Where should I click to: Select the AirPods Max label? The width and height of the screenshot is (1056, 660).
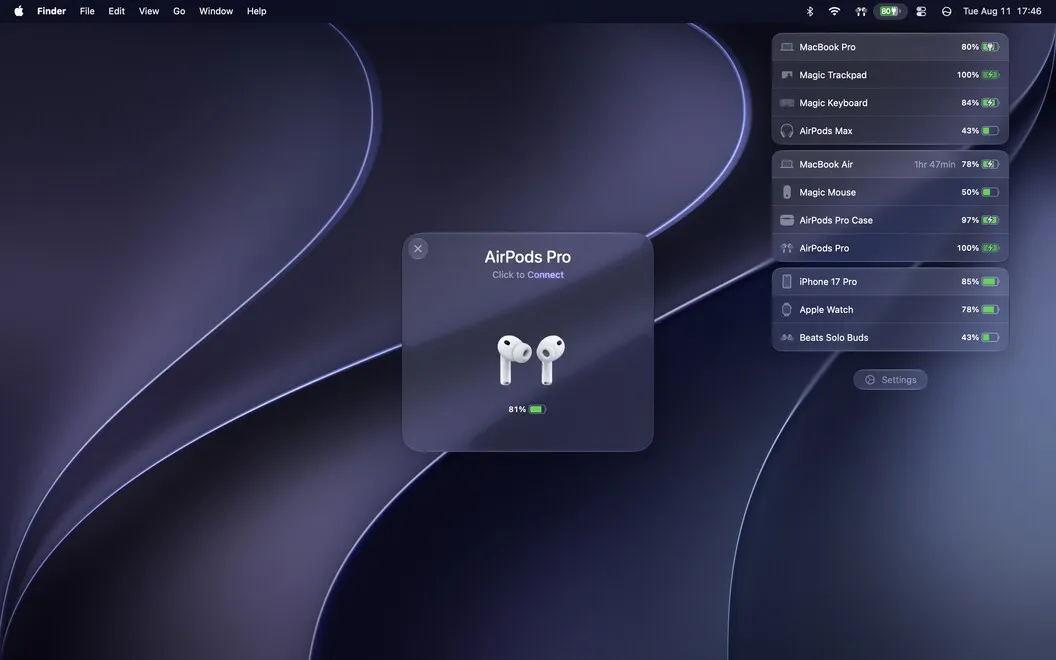point(826,131)
